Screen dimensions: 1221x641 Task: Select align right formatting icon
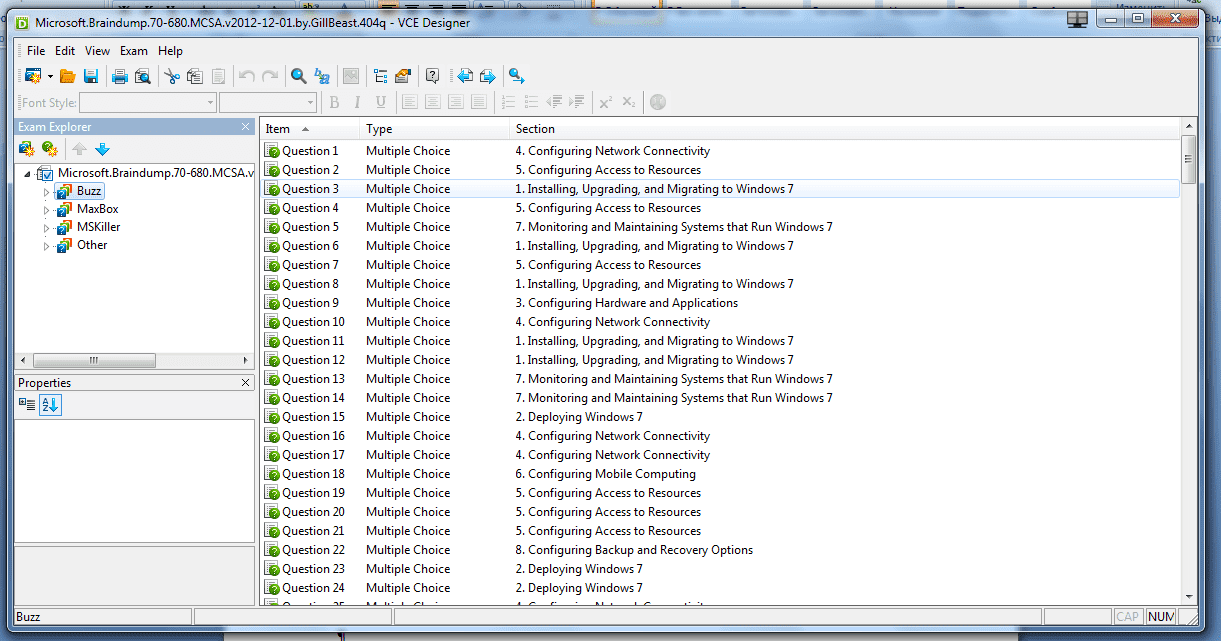pos(455,102)
